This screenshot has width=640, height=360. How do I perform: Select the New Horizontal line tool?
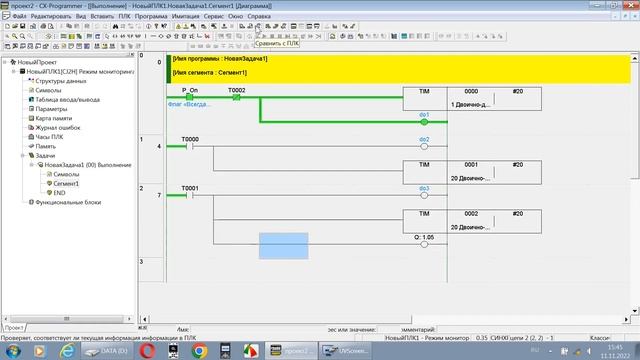point(153,36)
